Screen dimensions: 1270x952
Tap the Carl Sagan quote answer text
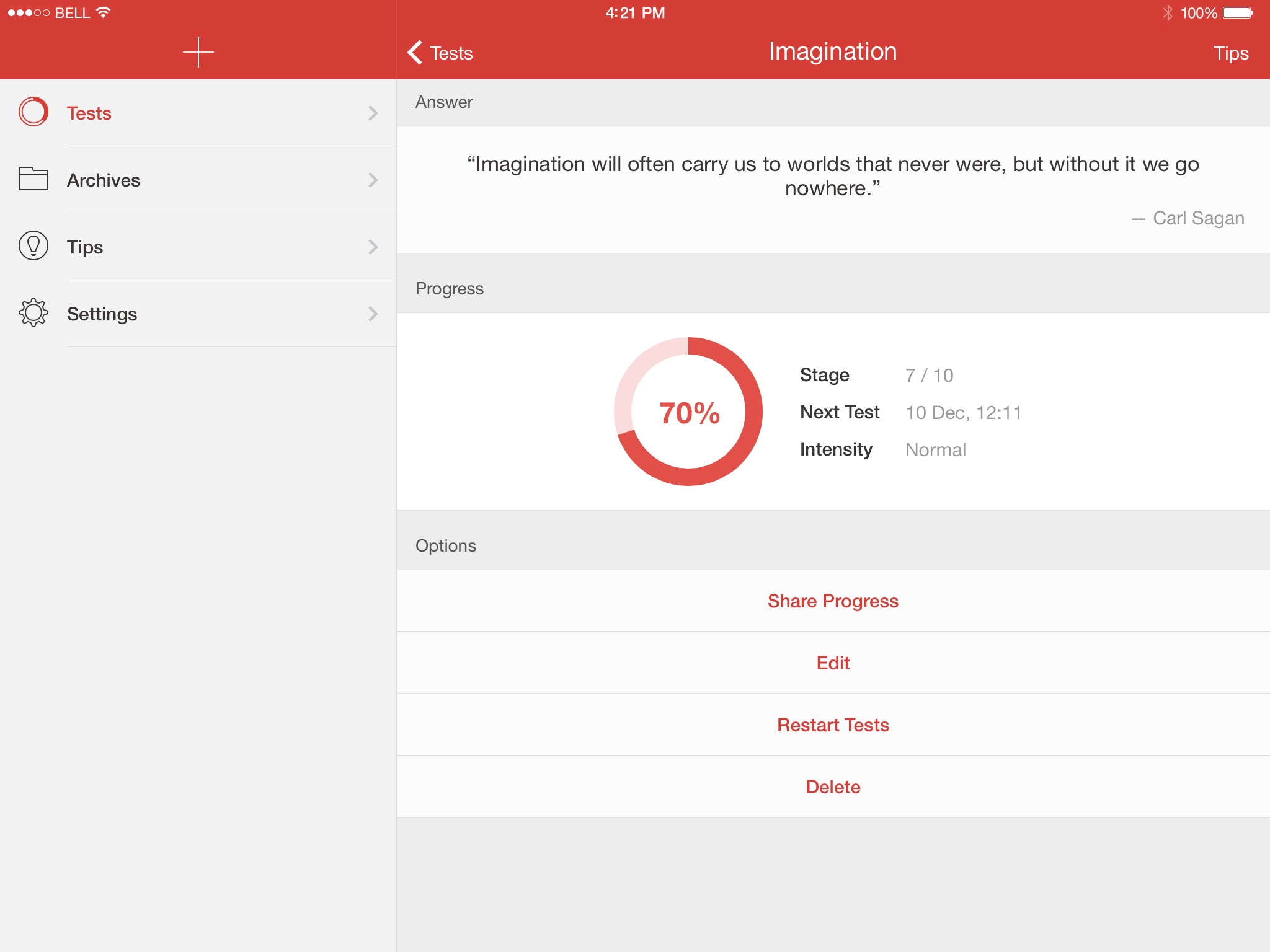tap(833, 176)
